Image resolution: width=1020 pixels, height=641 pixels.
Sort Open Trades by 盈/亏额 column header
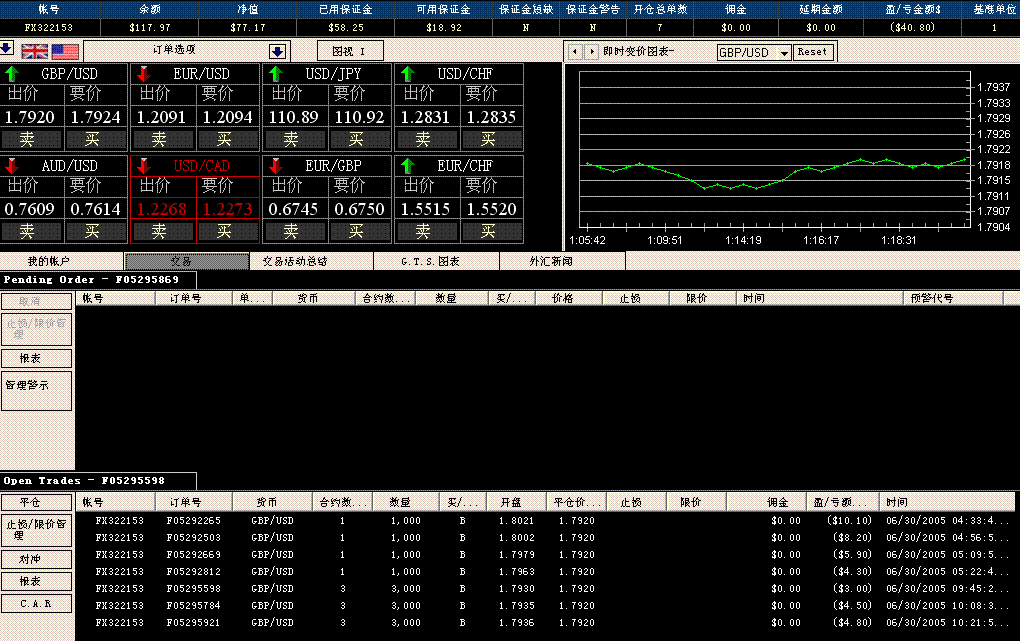pyautogui.click(x=843, y=502)
